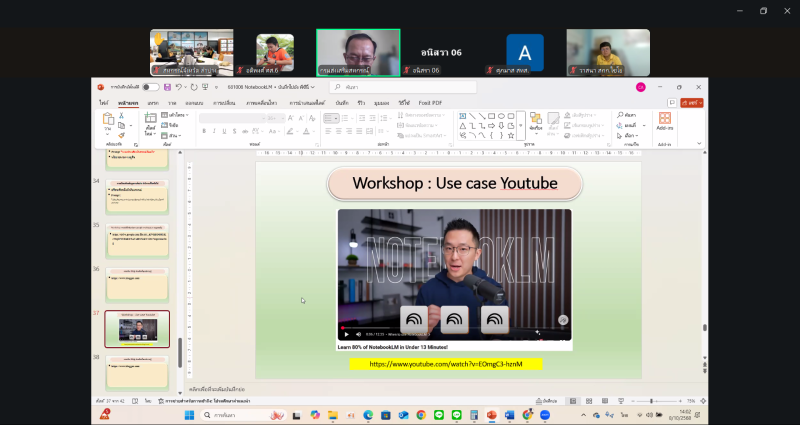Click the Paste clipboard icon in the ribbon
800x425 pixels.
pyautogui.click(x=108, y=123)
